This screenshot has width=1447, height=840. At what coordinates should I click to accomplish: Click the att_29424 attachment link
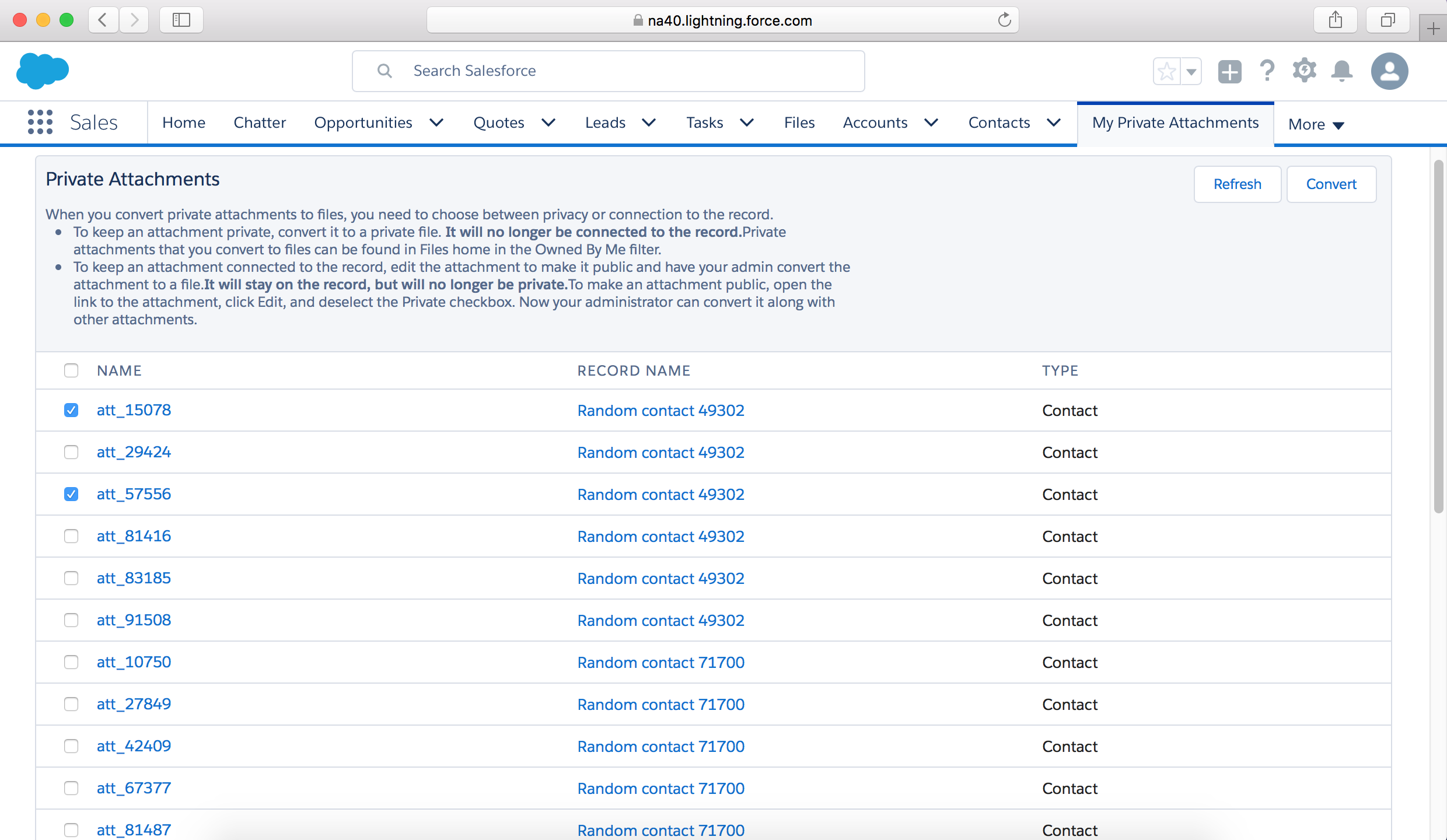pos(133,452)
